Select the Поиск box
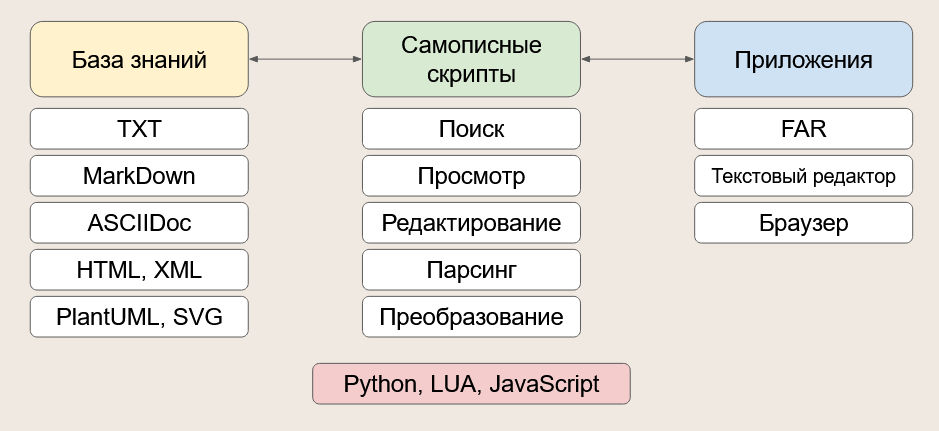The image size is (939, 431). (x=471, y=129)
